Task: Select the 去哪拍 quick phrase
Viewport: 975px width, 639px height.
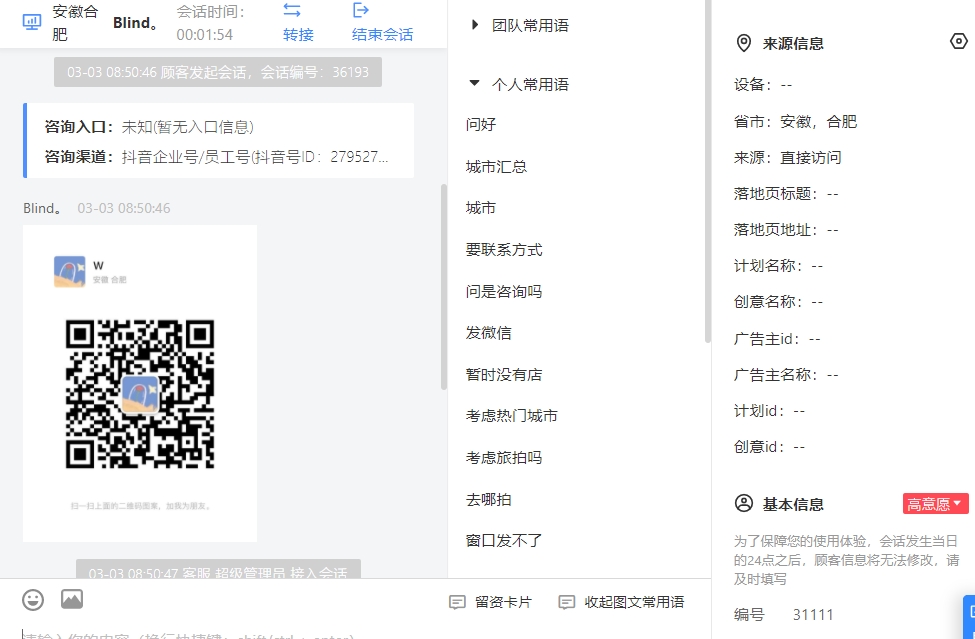Action: pyautogui.click(x=488, y=500)
